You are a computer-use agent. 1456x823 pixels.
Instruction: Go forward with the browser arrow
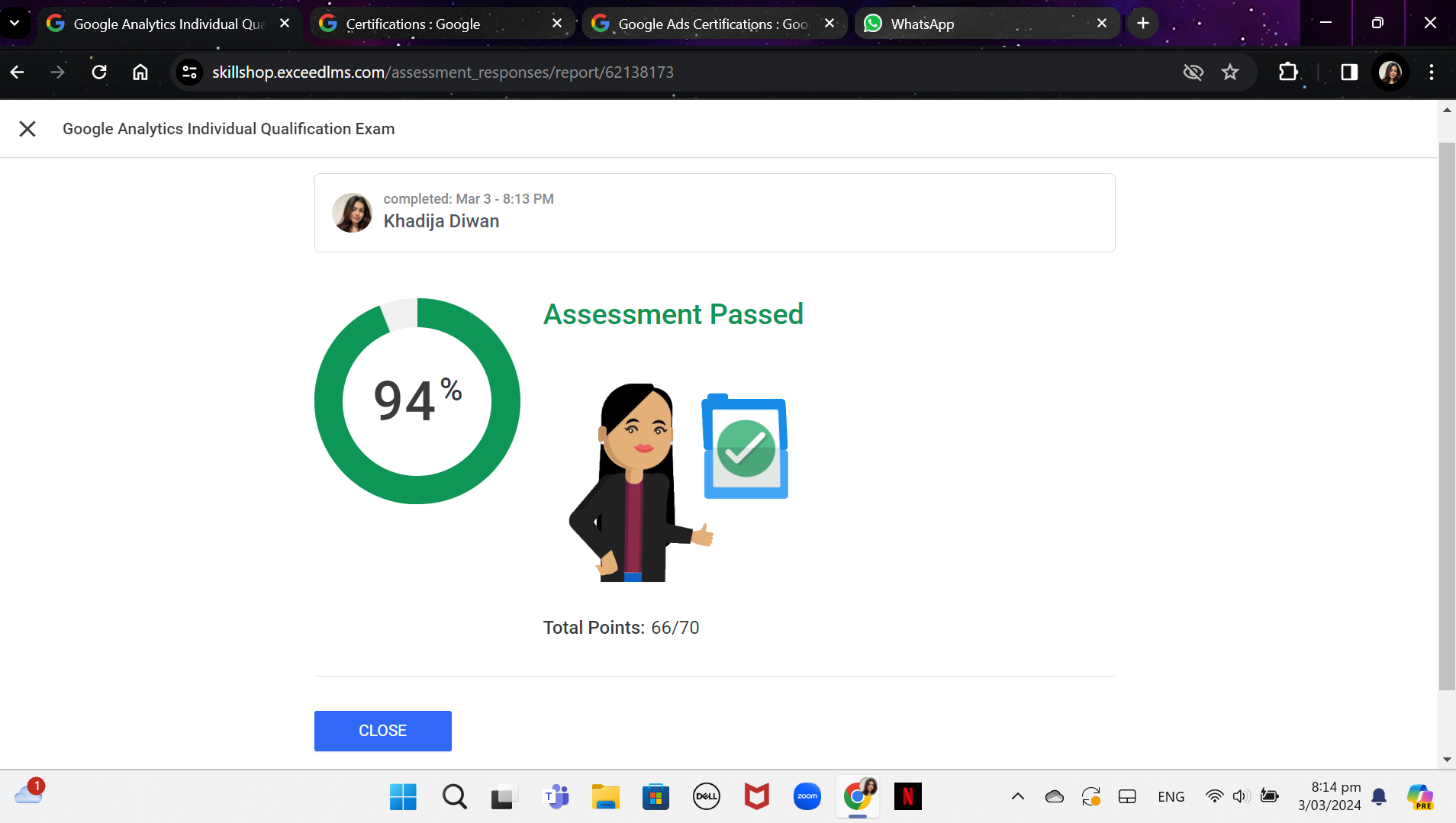tap(58, 72)
